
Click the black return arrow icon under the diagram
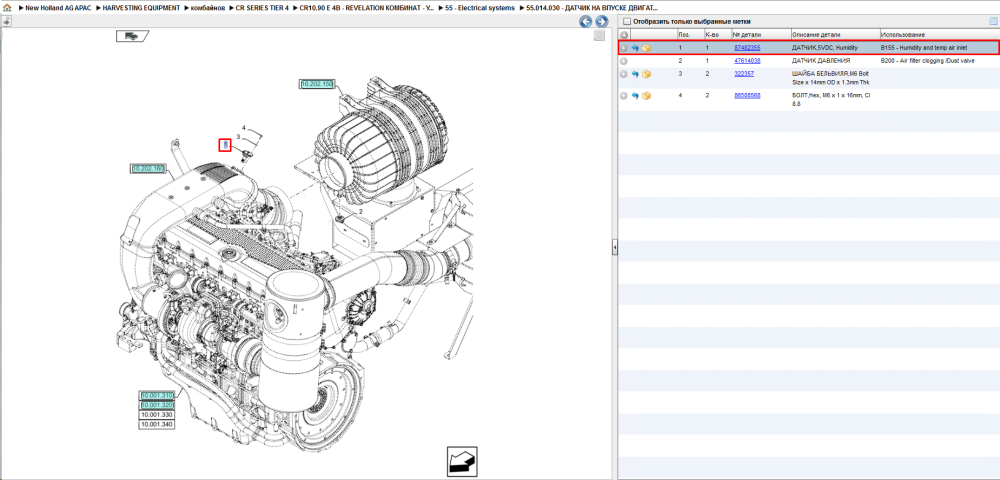[x=464, y=460]
